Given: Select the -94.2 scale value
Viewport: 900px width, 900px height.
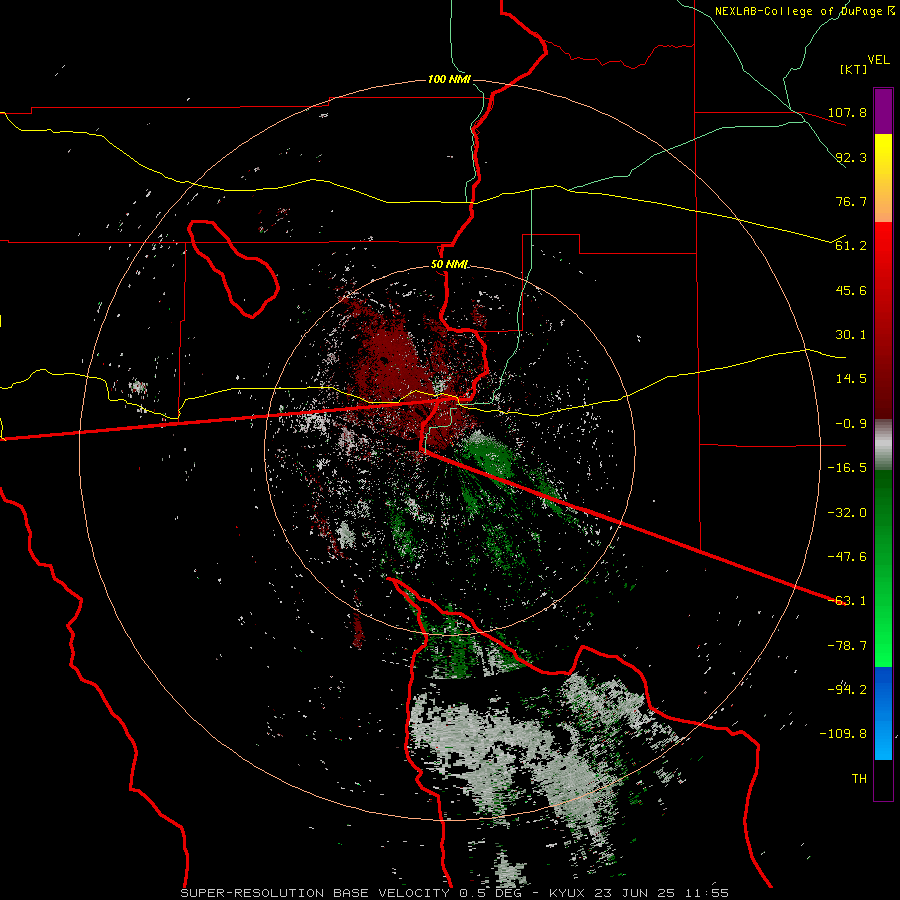Looking at the screenshot, I should (x=847, y=689).
